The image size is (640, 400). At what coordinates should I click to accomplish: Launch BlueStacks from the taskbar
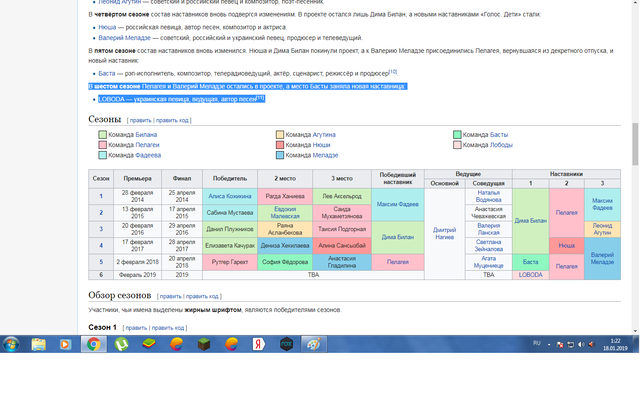(149, 344)
